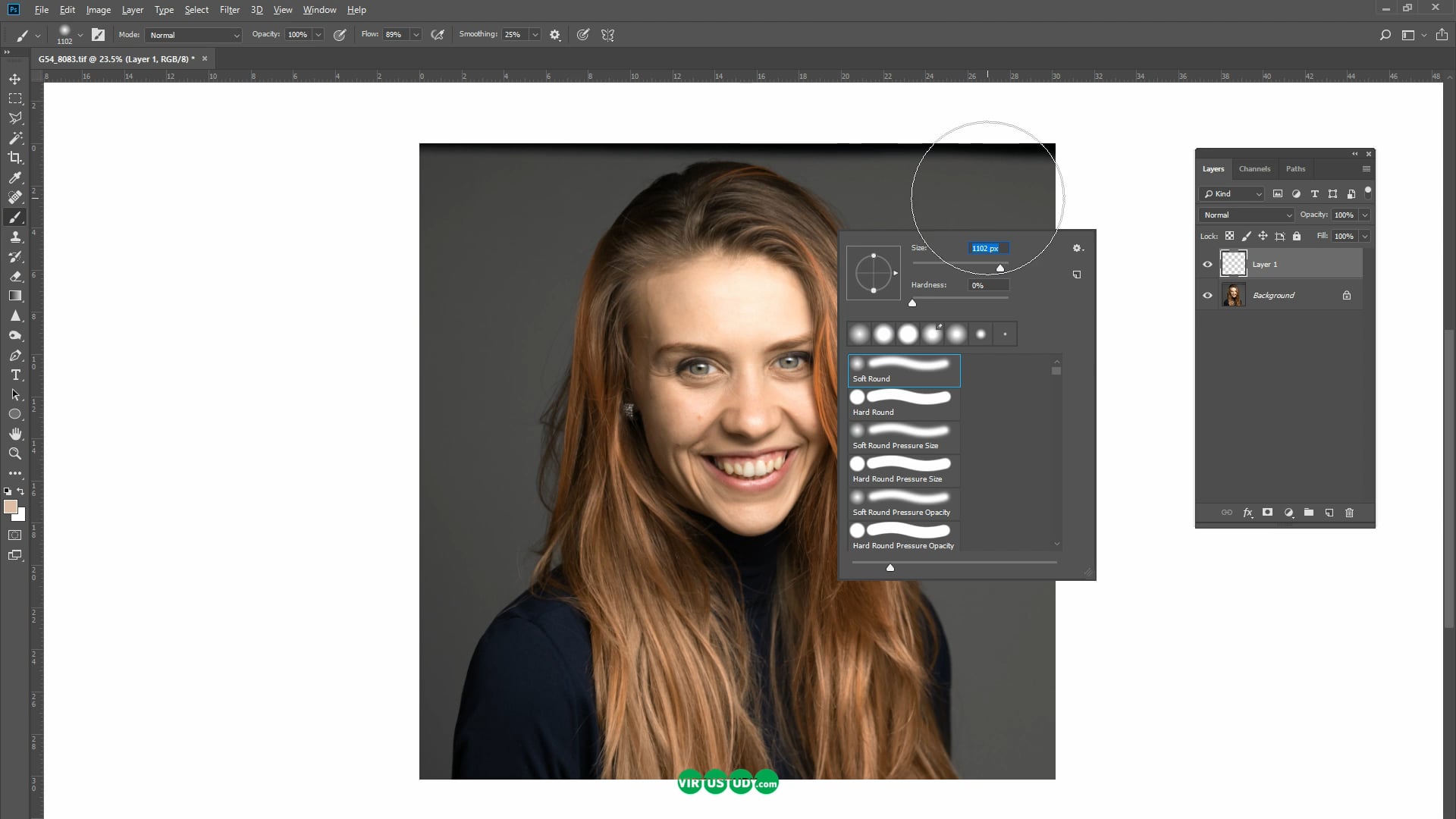Screen dimensions: 1456x819
Task: Hide Layer 1 visibility eye
Action: coord(1207,265)
